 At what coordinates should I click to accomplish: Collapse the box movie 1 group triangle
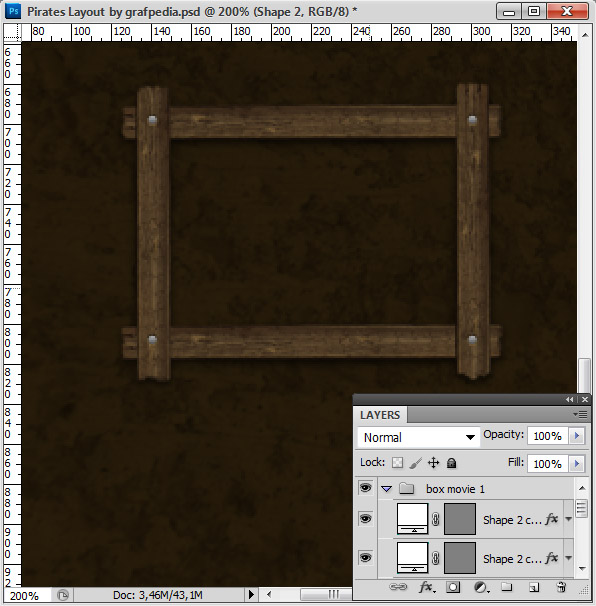coord(387,489)
